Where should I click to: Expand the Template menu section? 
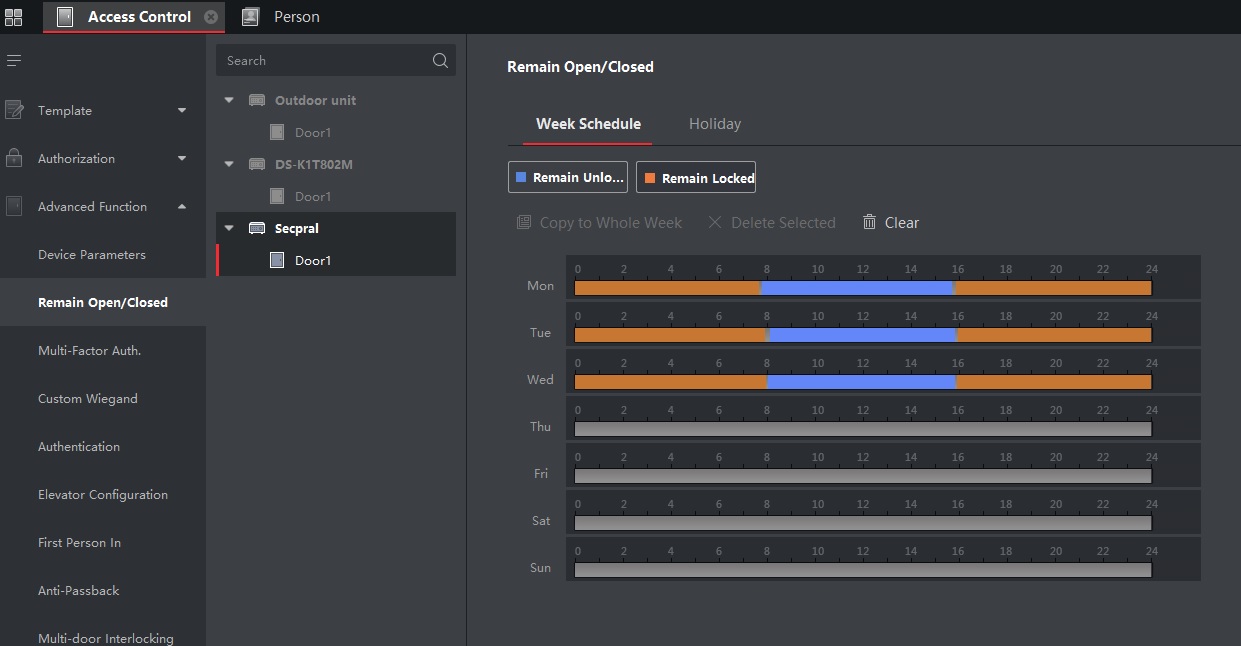[x=181, y=111]
